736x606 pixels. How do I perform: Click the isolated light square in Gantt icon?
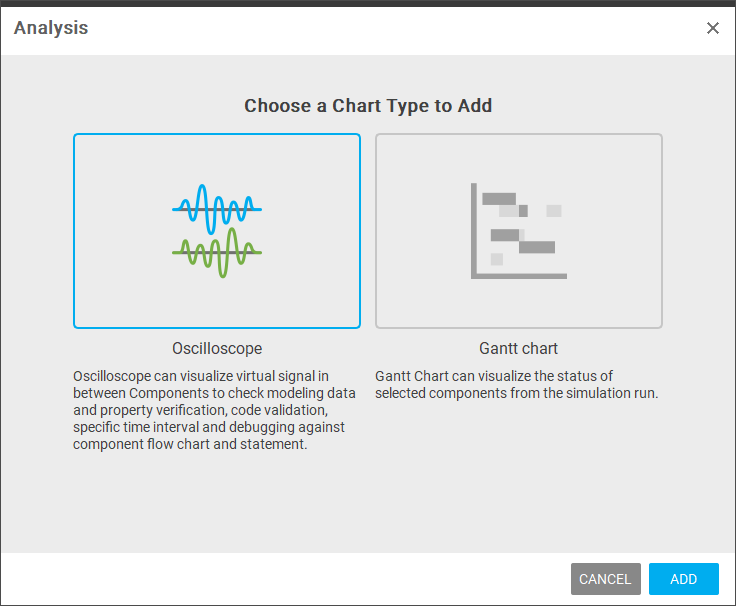click(x=554, y=211)
